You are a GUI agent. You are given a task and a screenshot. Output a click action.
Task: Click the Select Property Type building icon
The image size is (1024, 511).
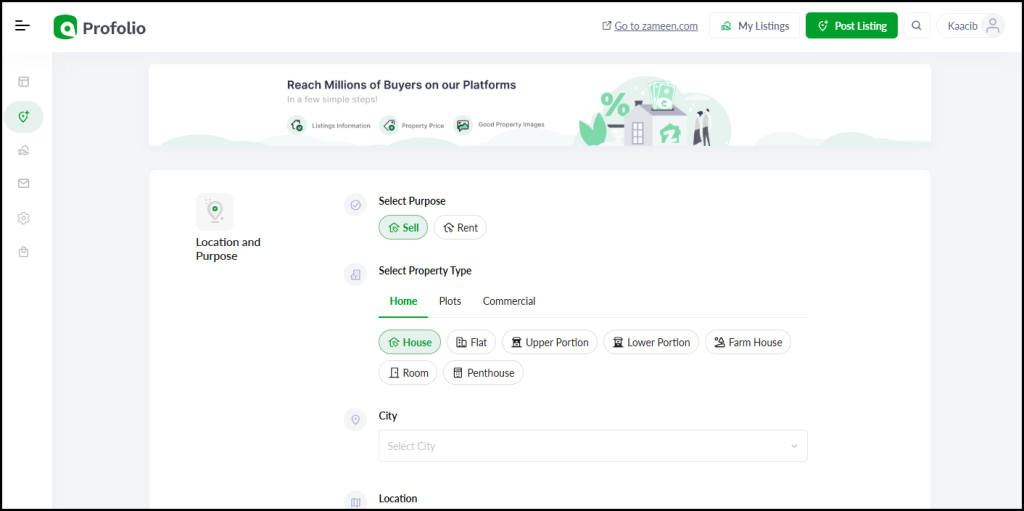coord(355,274)
